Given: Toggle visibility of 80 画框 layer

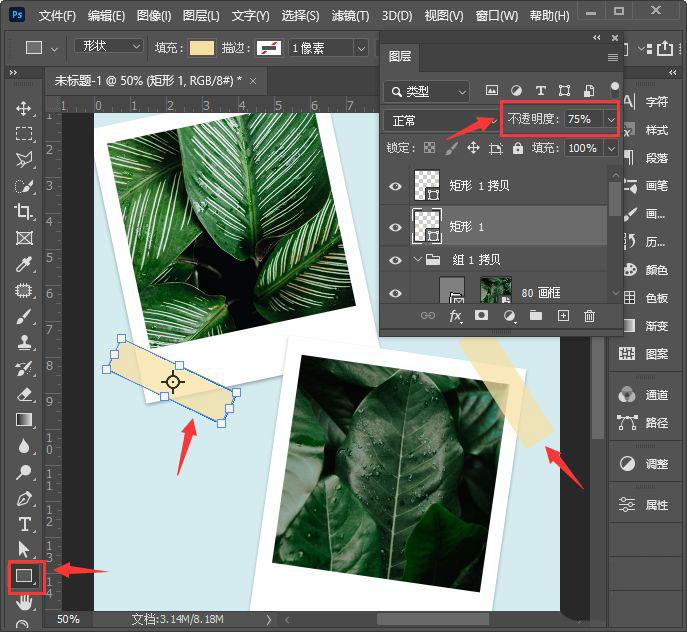Looking at the screenshot, I should click(396, 293).
